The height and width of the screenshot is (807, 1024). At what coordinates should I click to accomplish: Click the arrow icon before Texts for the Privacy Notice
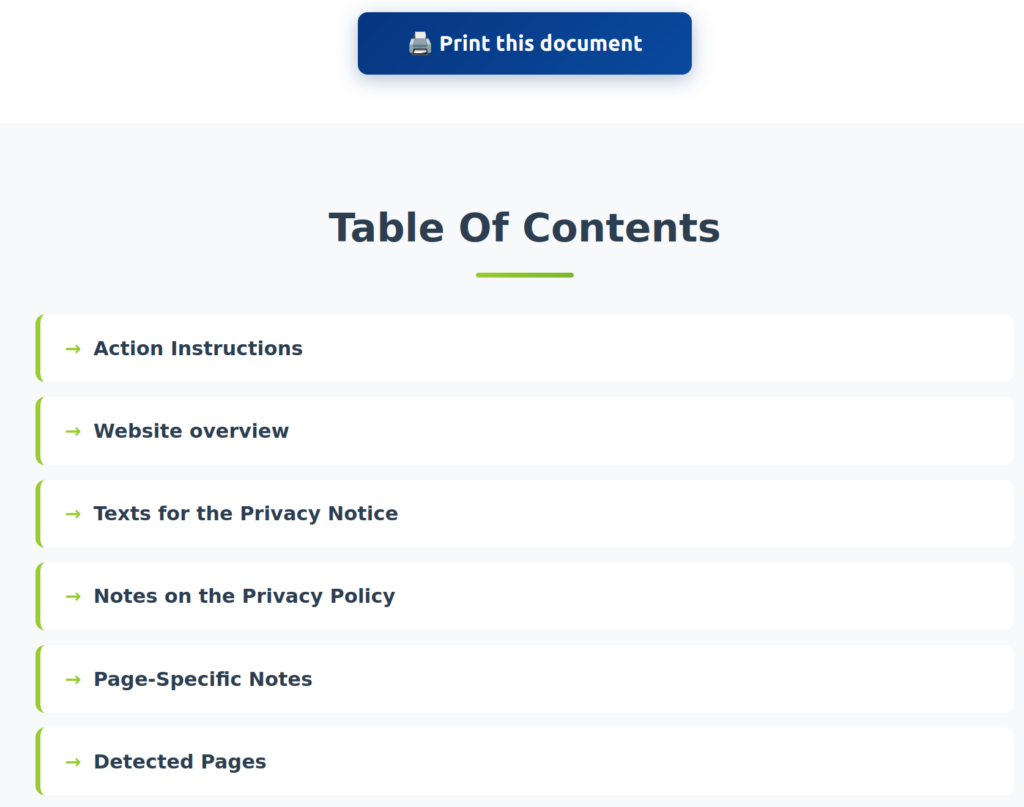tap(73, 514)
